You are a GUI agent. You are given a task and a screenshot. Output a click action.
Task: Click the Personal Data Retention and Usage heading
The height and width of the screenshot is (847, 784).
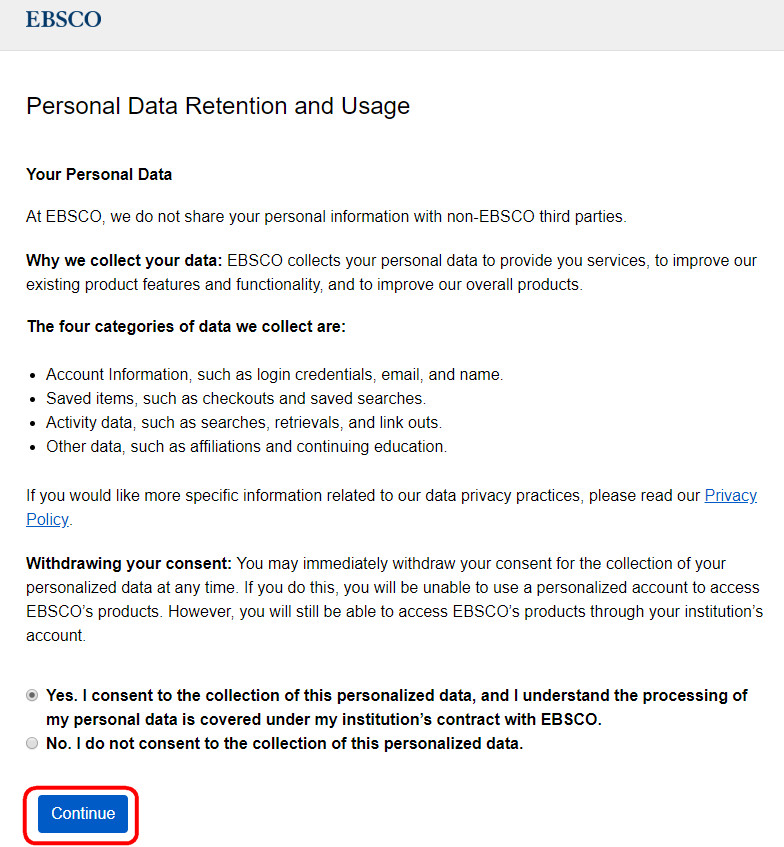click(x=218, y=106)
